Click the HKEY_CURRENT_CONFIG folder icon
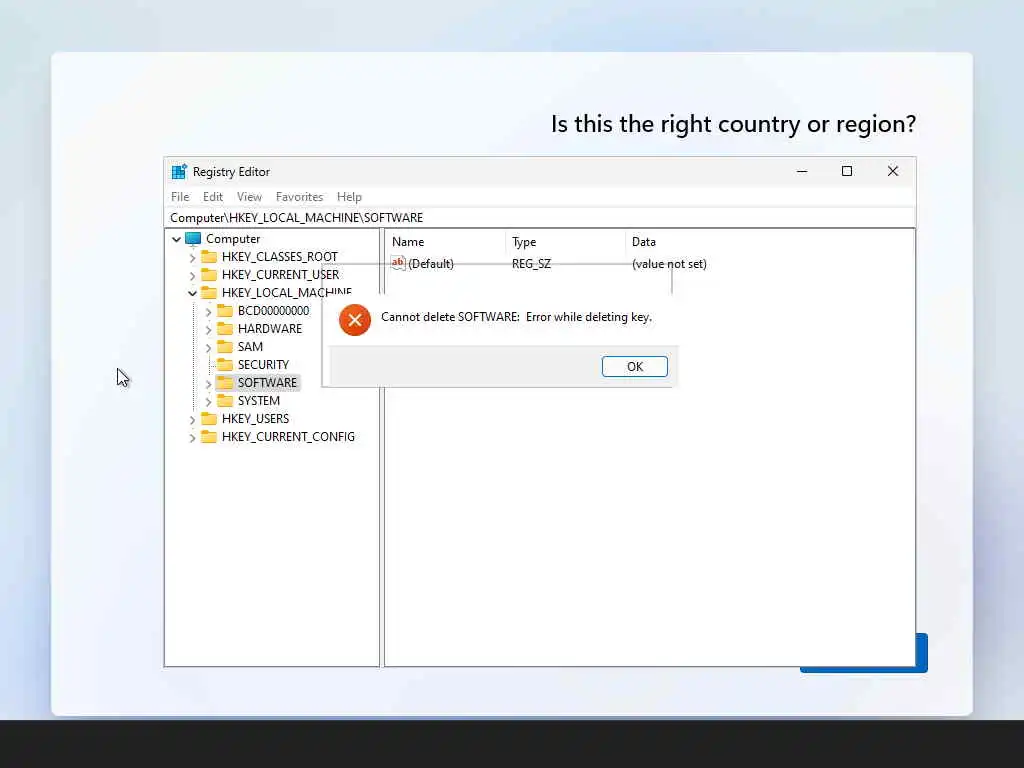This screenshot has width=1024, height=768. (x=209, y=436)
